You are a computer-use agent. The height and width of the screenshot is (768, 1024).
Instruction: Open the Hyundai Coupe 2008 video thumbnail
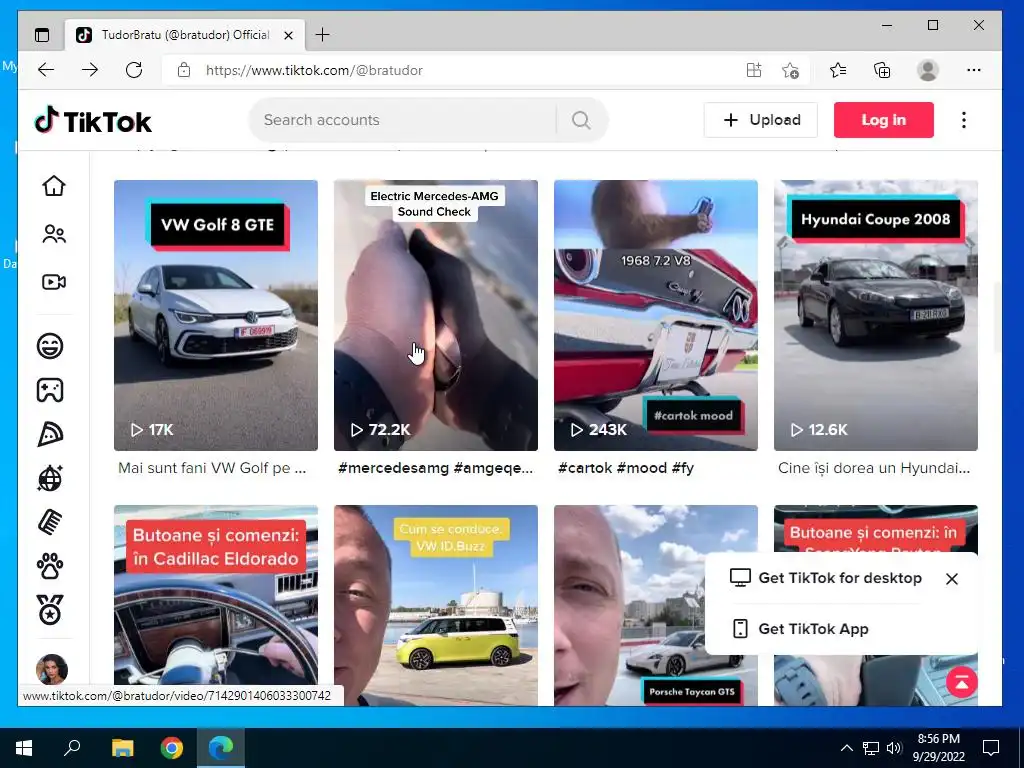[876, 315]
